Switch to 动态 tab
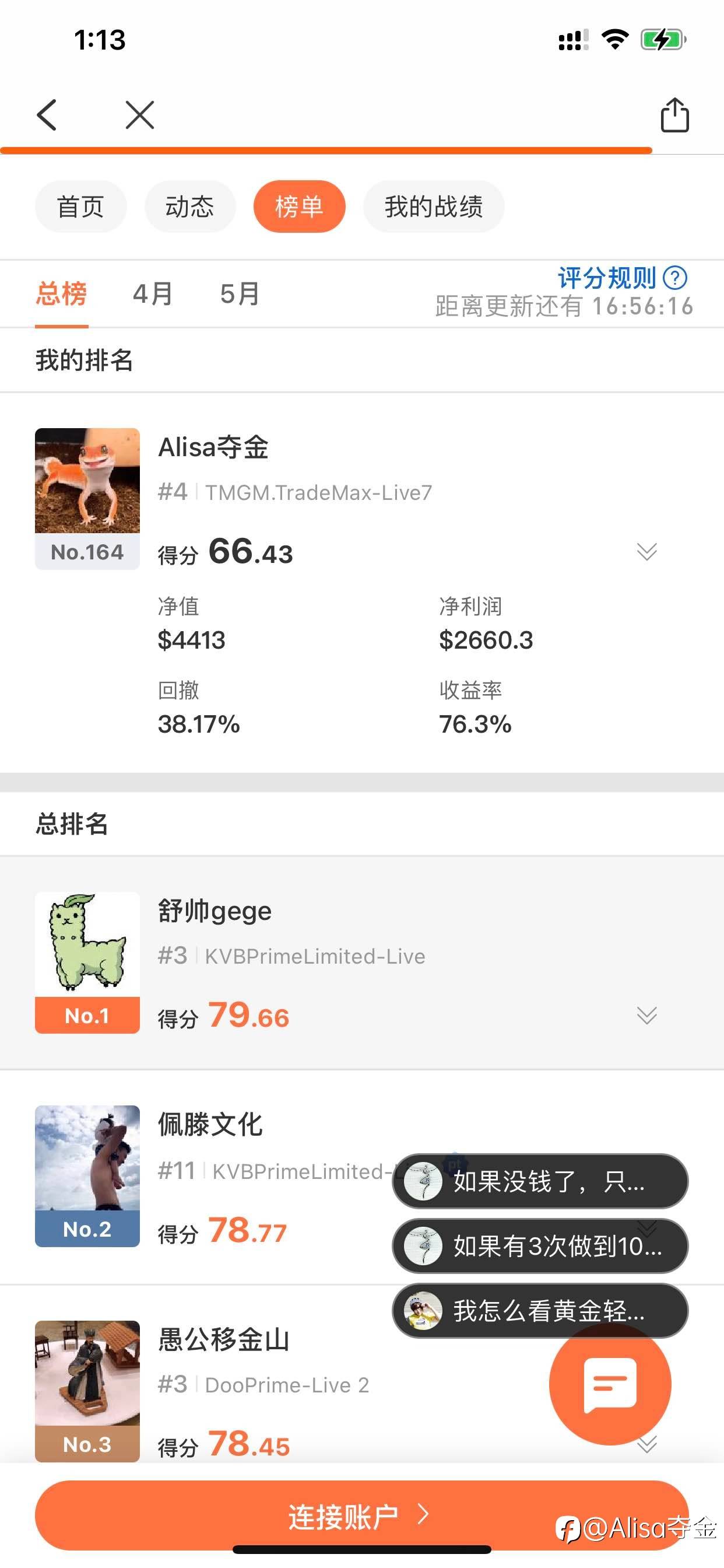The image size is (724, 1568). pyautogui.click(x=190, y=206)
